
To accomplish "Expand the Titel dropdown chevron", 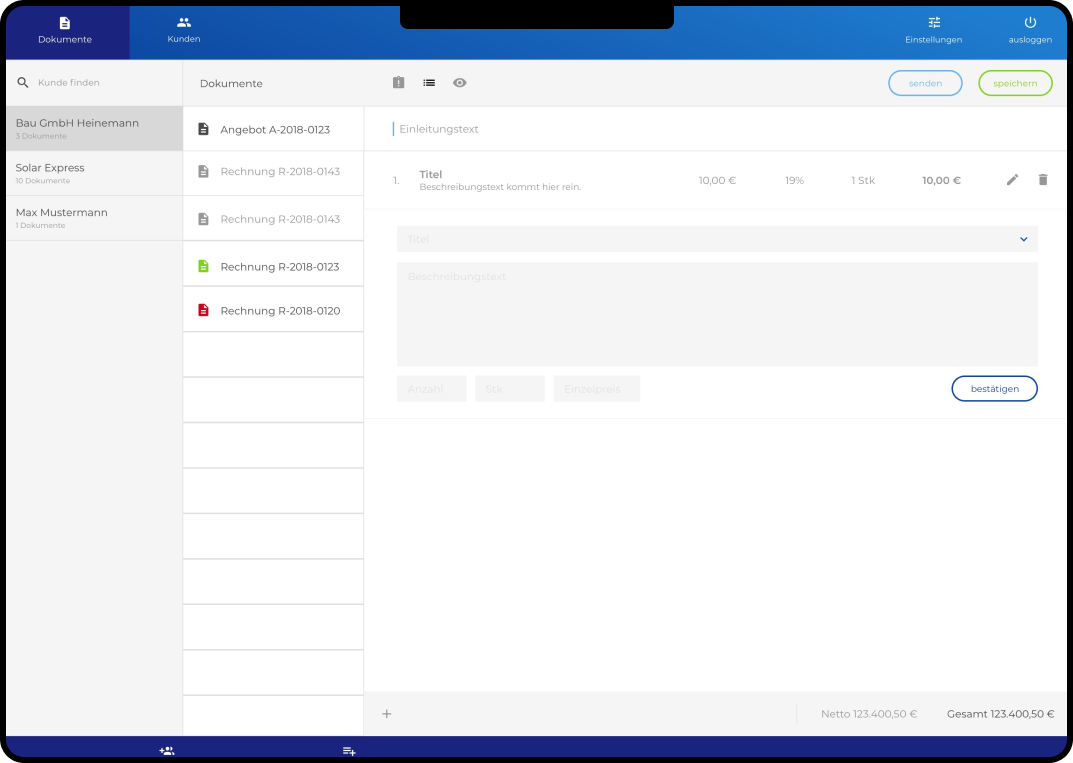I will click(1023, 240).
